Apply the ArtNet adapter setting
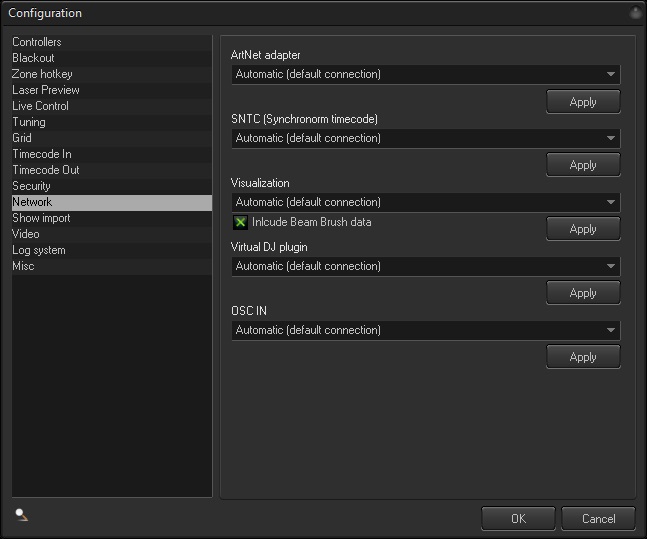The width and height of the screenshot is (647, 539). (x=583, y=101)
